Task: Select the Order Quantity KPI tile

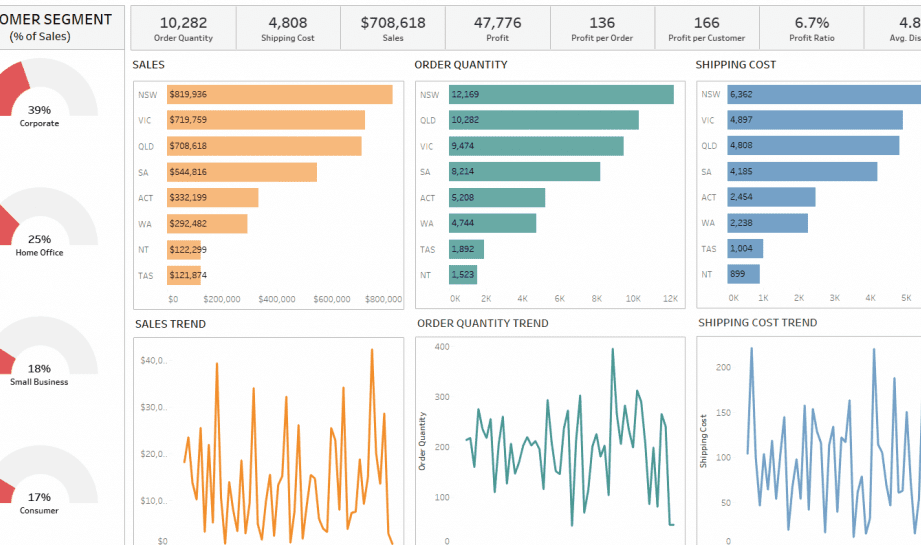Action: (x=183, y=28)
